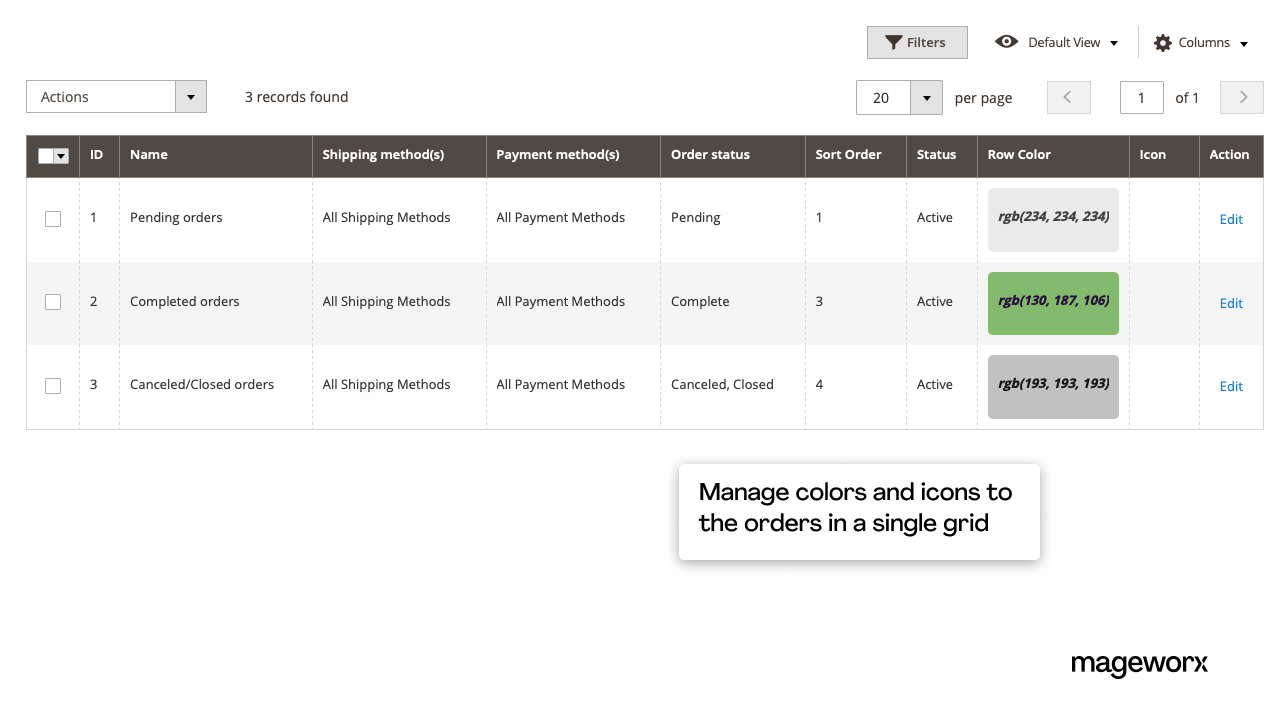Open the Filters funnel icon

click(893, 42)
